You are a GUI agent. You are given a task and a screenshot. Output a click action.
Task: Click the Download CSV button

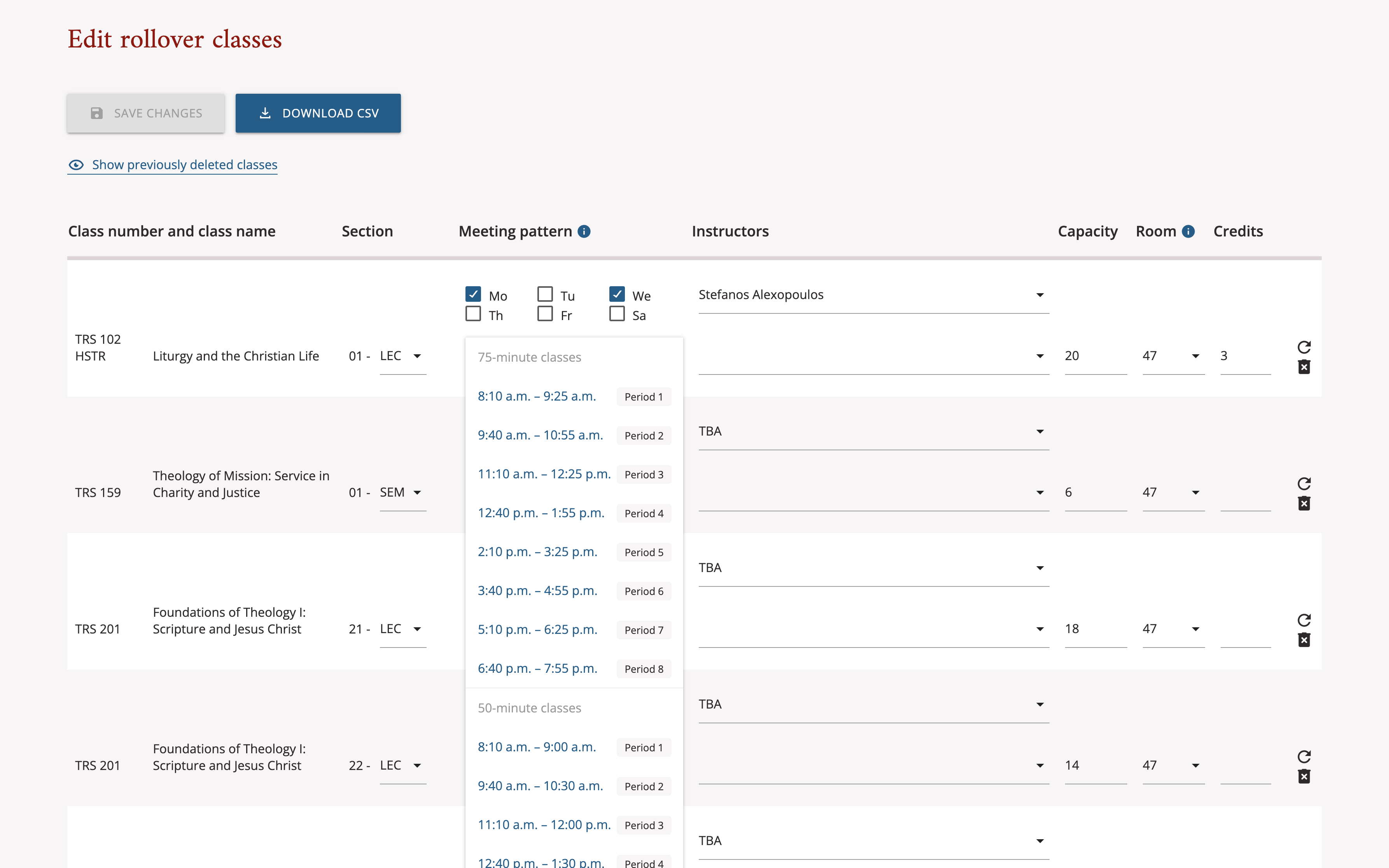pos(318,113)
